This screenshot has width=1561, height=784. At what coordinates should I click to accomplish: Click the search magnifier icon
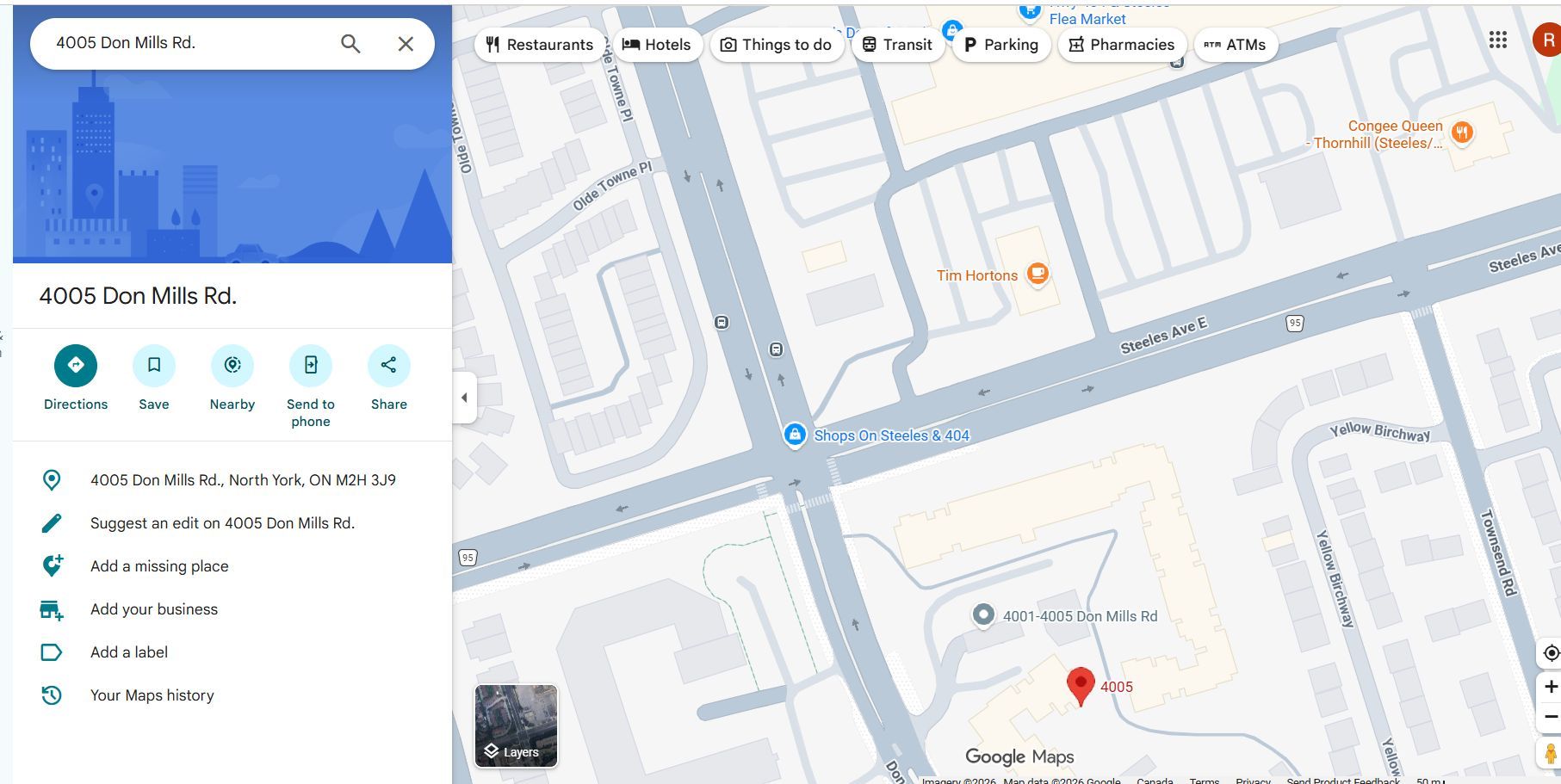click(x=350, y=44)
